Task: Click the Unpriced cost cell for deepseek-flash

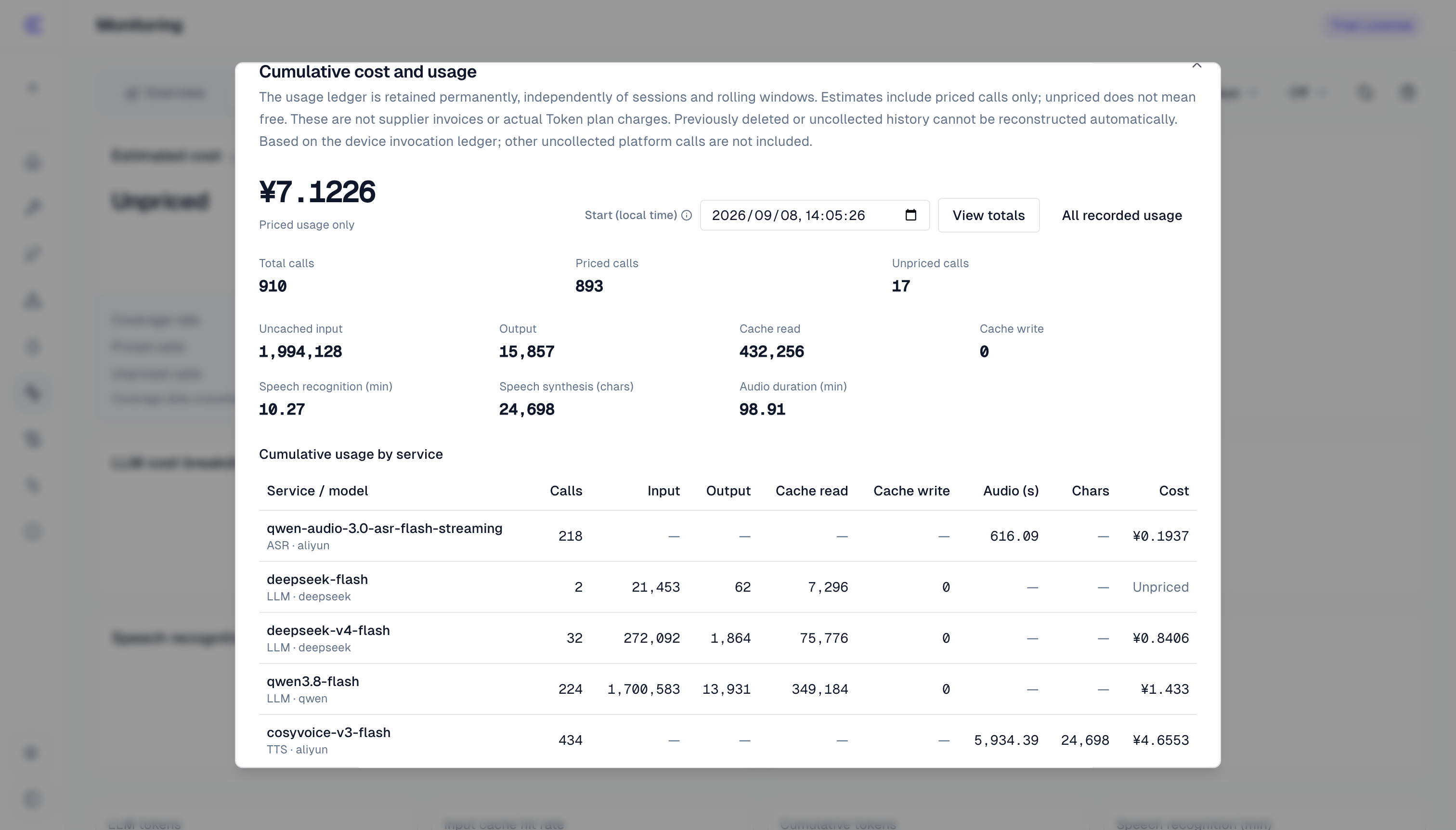Action: tap(1160, 587)
